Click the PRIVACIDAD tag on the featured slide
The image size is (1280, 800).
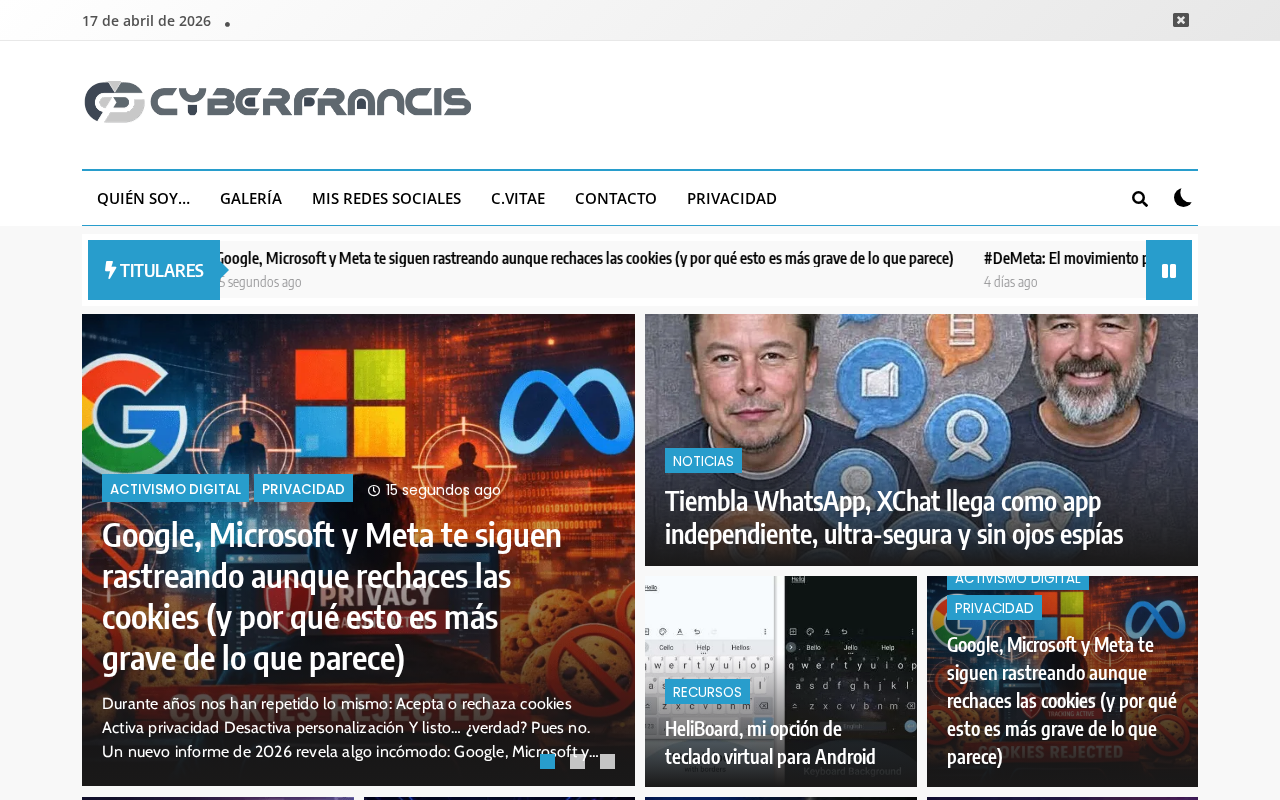[303, 489]
